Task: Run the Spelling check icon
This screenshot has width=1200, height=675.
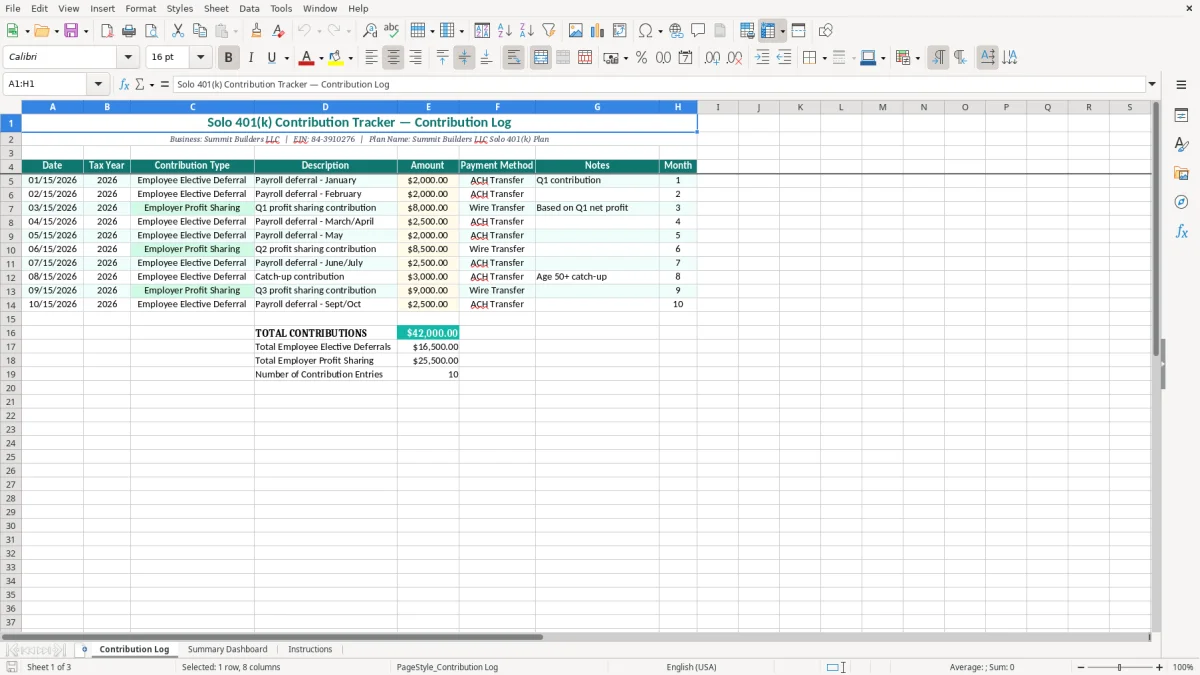Action: click(x=392, y=31)
